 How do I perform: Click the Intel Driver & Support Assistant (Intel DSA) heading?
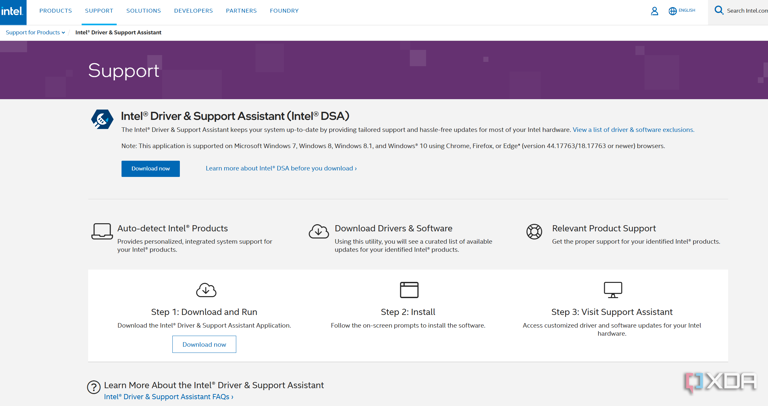[235, 116]
